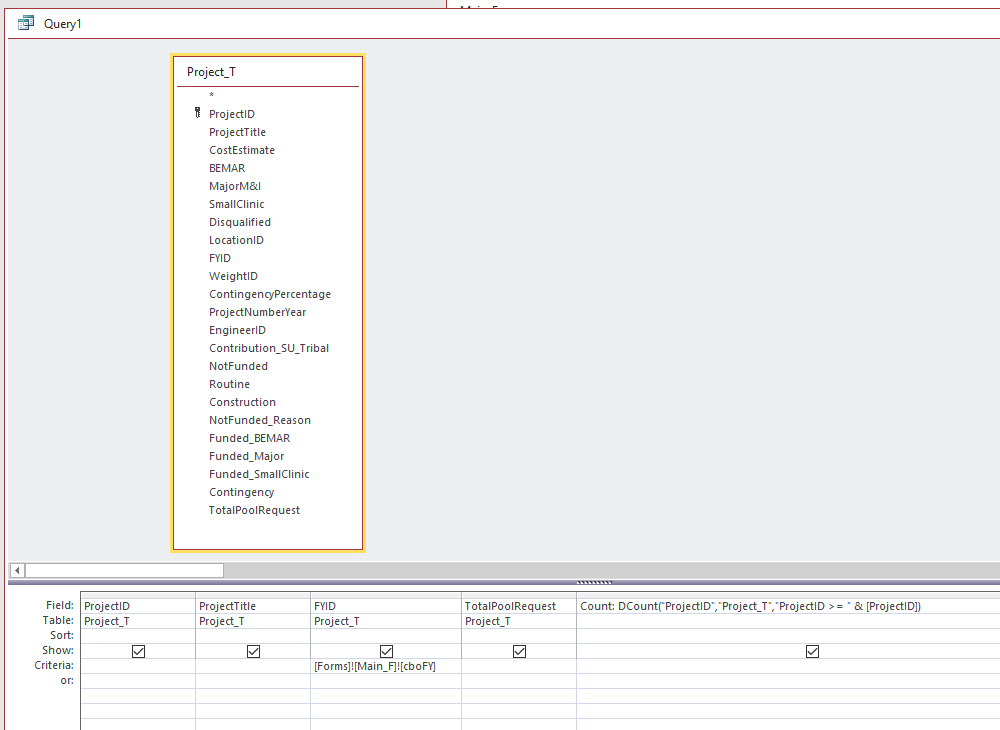Select the BEMAR field

227,168
